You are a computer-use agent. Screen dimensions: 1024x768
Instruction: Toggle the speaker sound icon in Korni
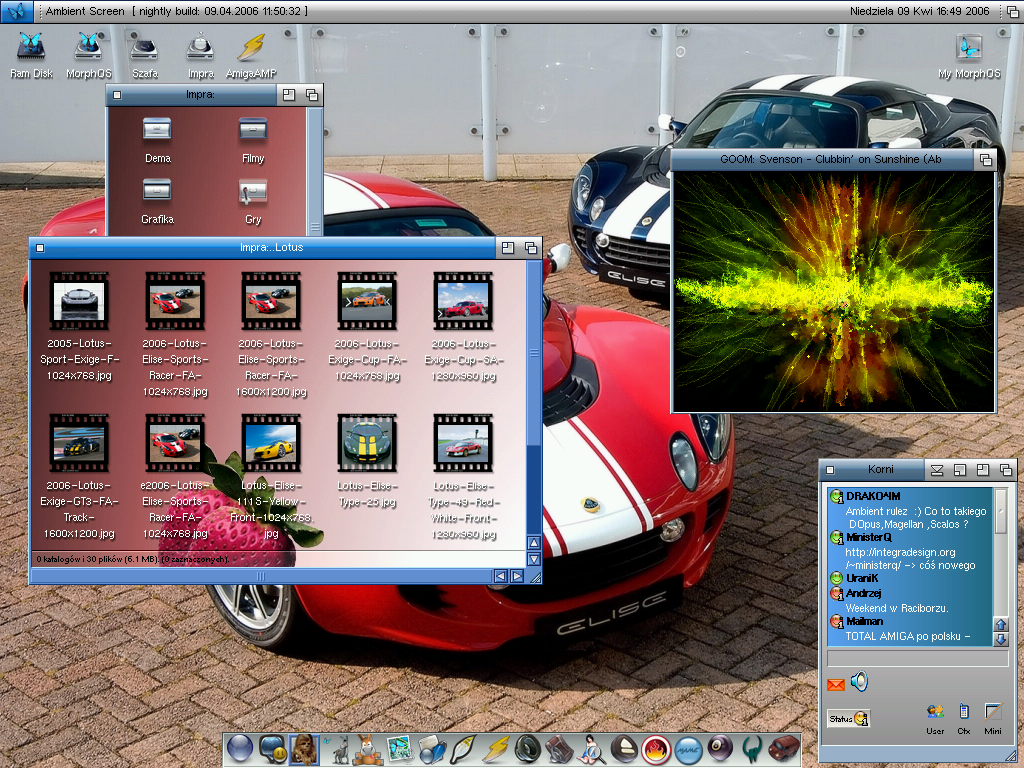click(859, 682)
